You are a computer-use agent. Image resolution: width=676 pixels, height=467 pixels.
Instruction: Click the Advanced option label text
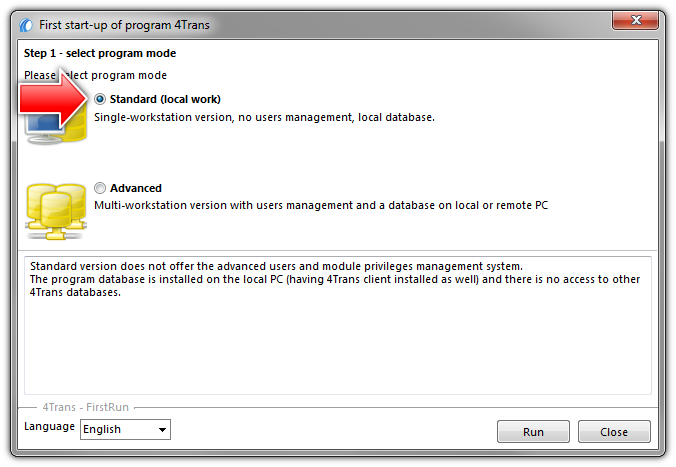[136, 188]
